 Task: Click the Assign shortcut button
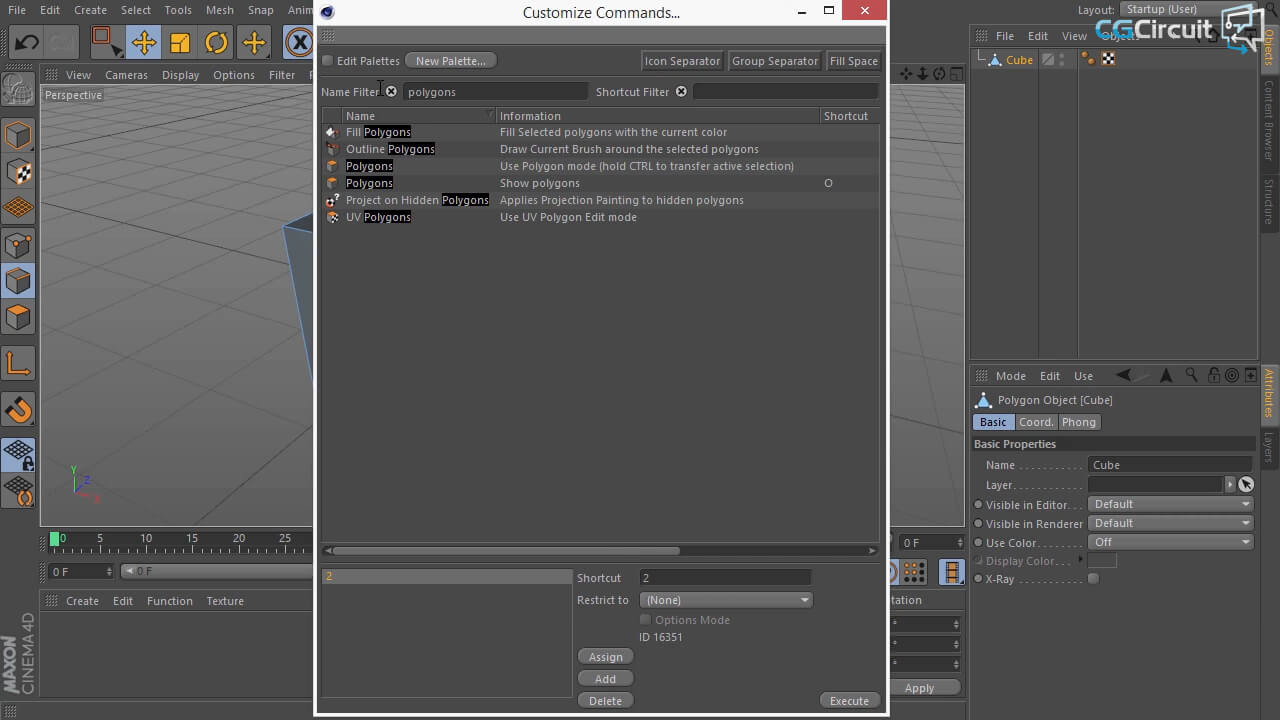coord(605,657)
